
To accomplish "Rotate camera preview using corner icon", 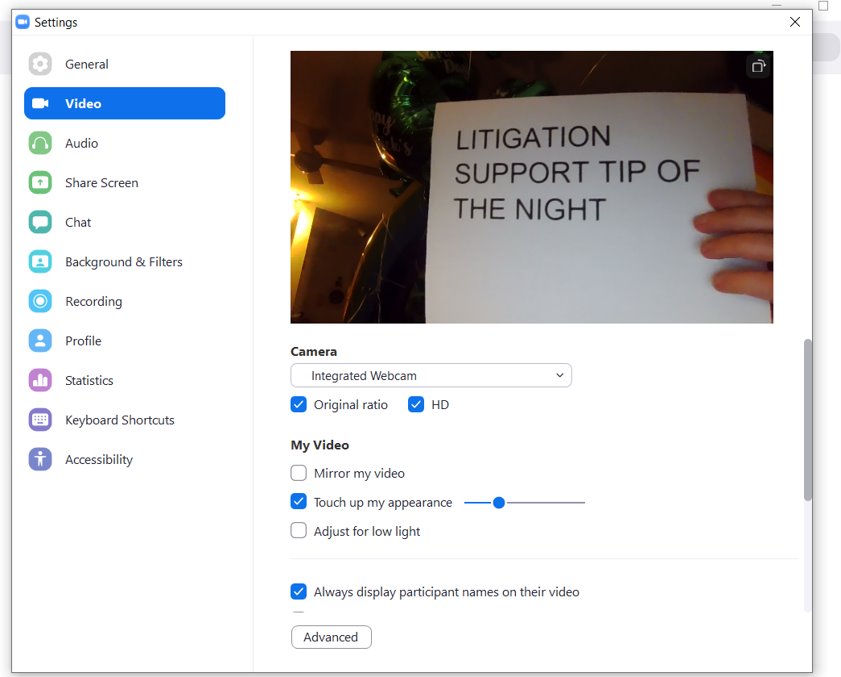I will (758, 66).
